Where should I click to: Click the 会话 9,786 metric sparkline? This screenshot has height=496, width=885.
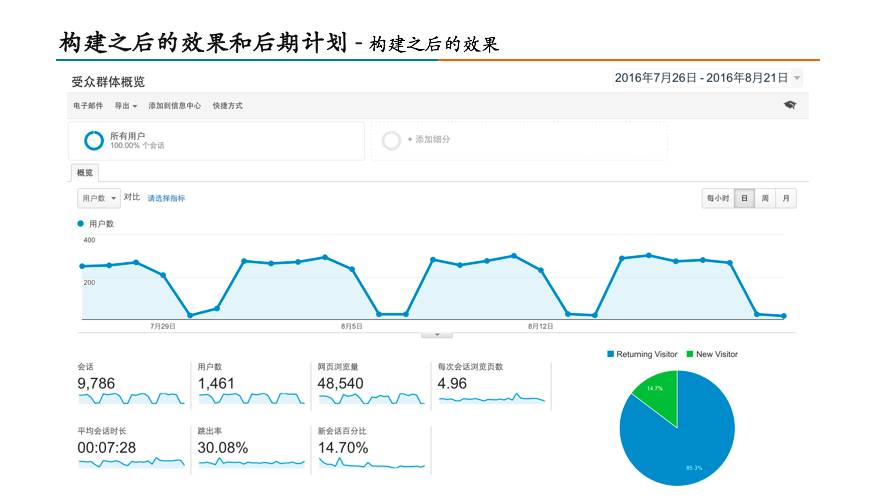[x=131, y=398]
